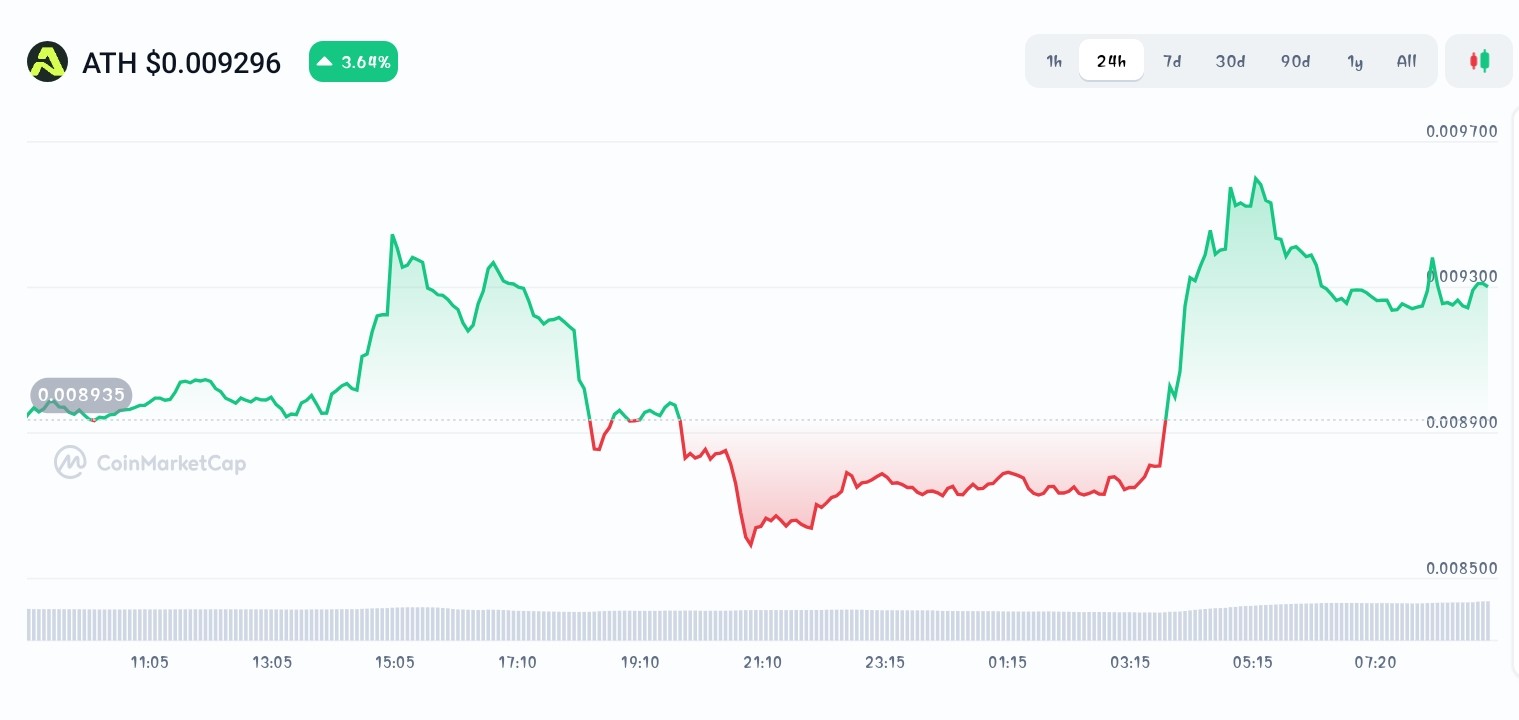Click the 0.009700 axis price label
Image resolution: width=1519 pixels, height=720 pixels.
[x=1461, y=131]
